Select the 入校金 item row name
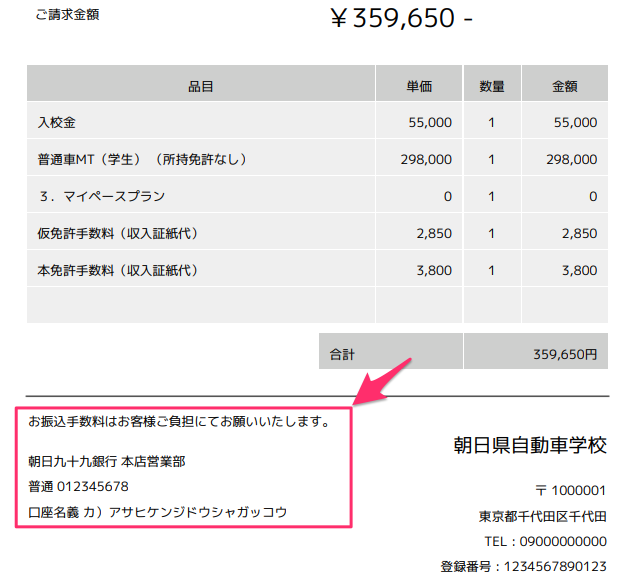 (57, 123)
